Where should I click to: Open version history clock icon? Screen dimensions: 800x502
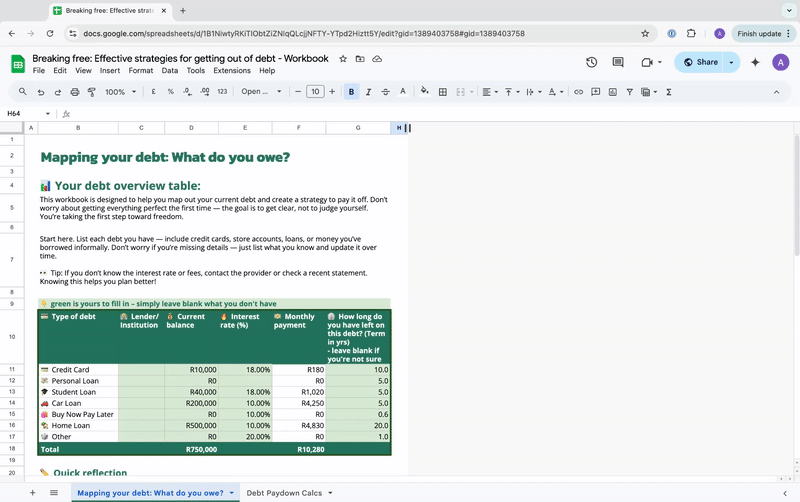(x=591, y=62)
